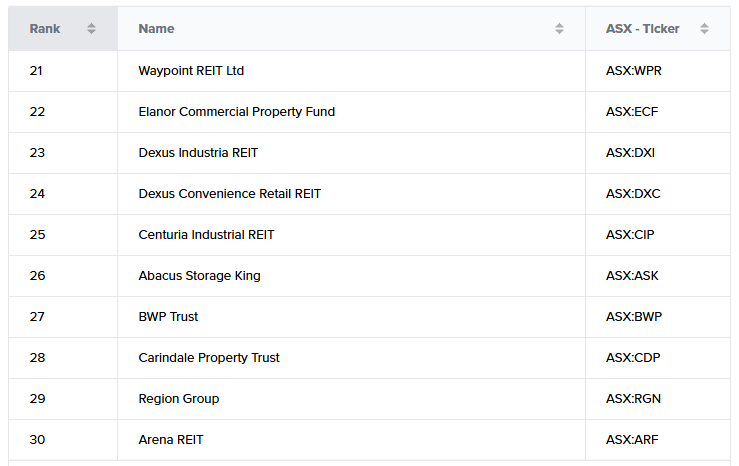
Task: Select Waypoint REIT Ltd name cell
Action: [x=191, y=71]
